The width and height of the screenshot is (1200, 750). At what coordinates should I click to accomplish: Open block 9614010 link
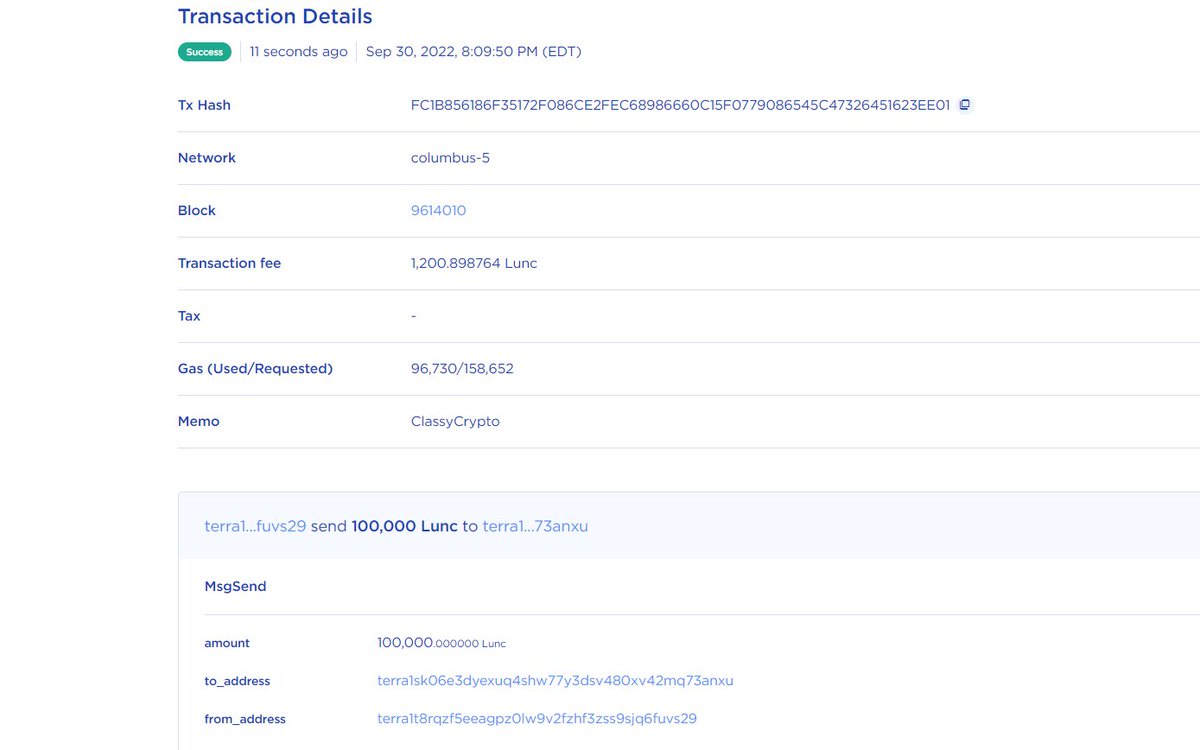pyautogui.click(x=438, y=210)
